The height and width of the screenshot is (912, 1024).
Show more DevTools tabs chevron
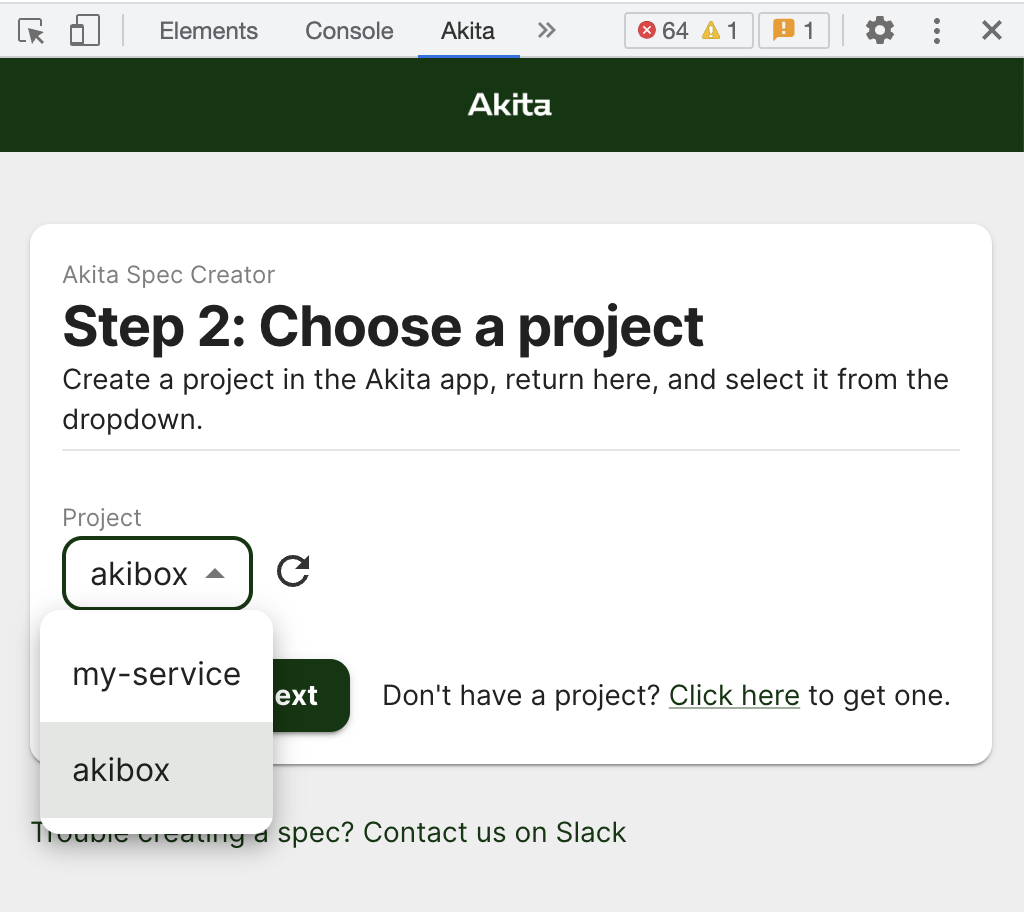pos(547,31)
